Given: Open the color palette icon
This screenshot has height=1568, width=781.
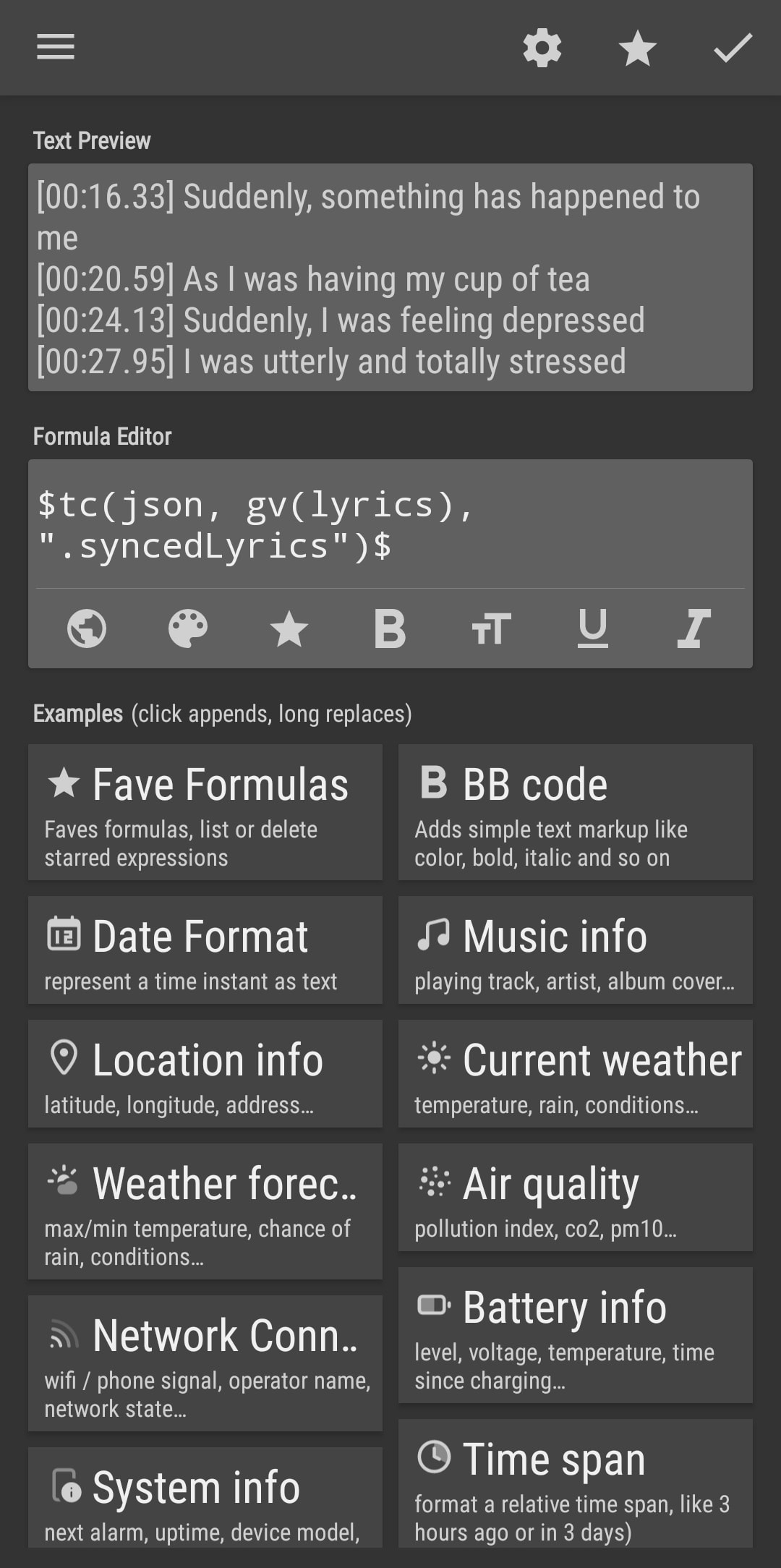Looking at the screenshot, I should pyautogui.click(x=188, y=628).
